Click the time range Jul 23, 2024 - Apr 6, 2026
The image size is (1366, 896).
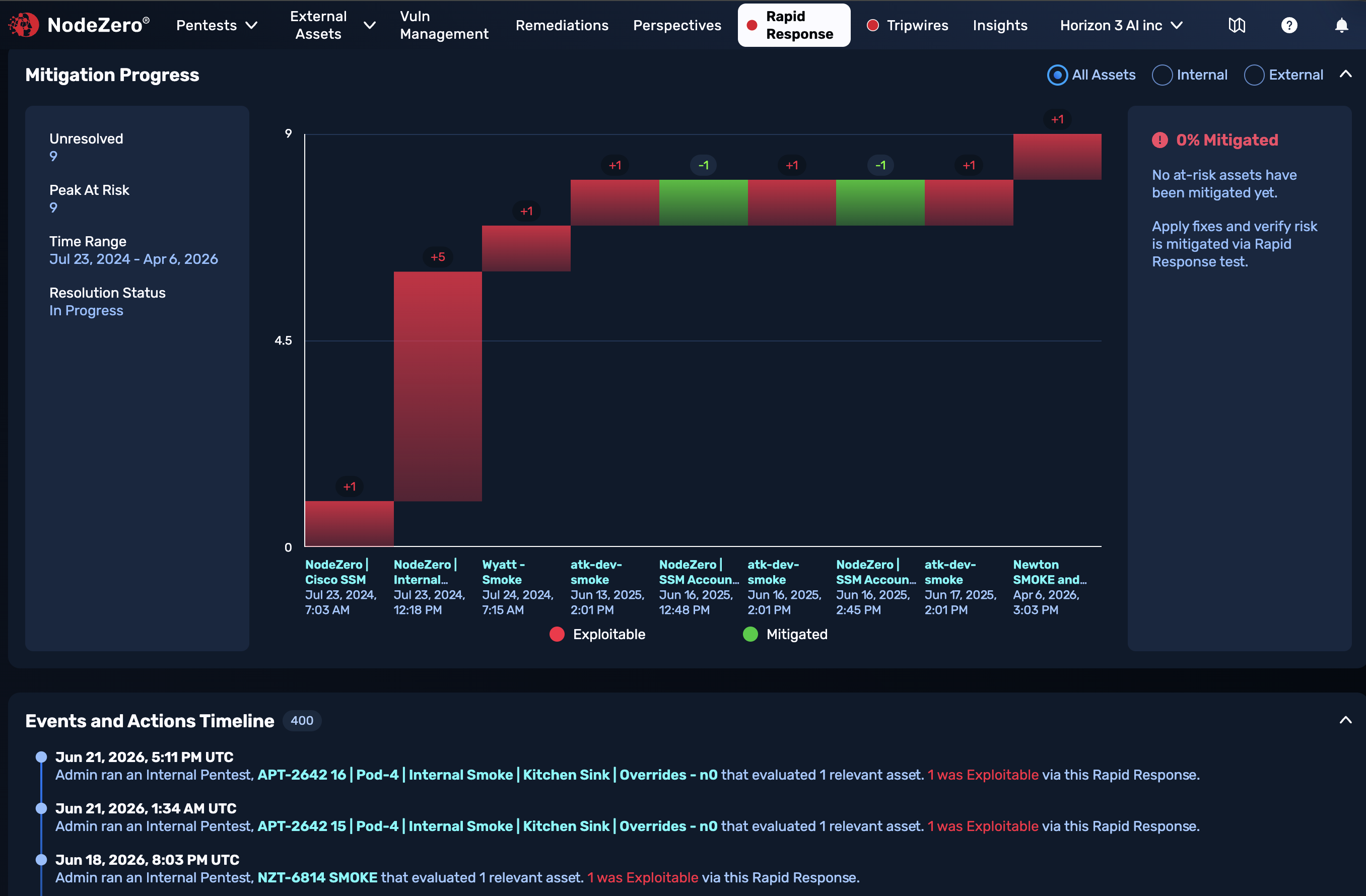(133, 259)
